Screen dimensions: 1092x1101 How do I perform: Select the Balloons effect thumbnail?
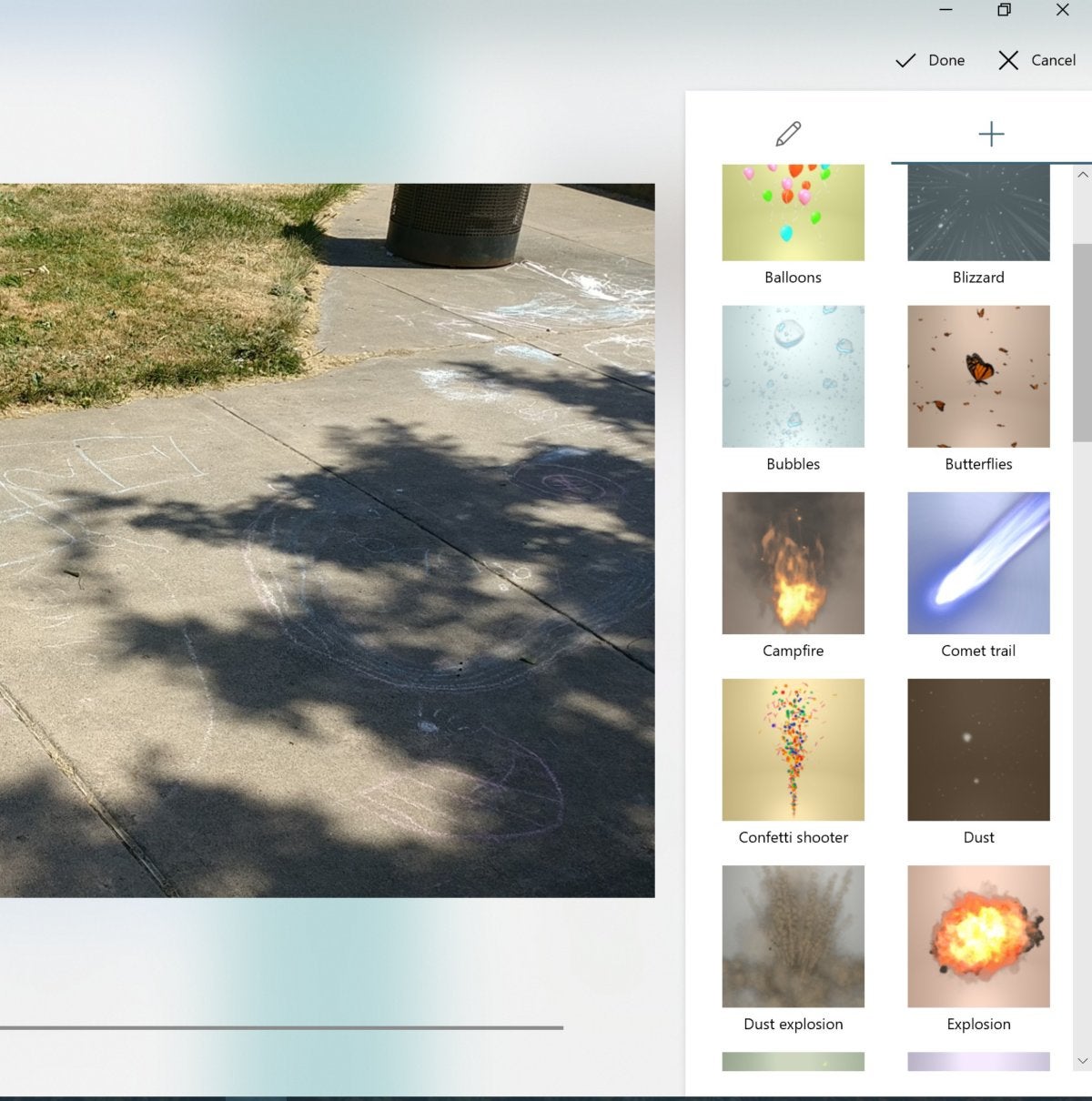coord(793,212)
